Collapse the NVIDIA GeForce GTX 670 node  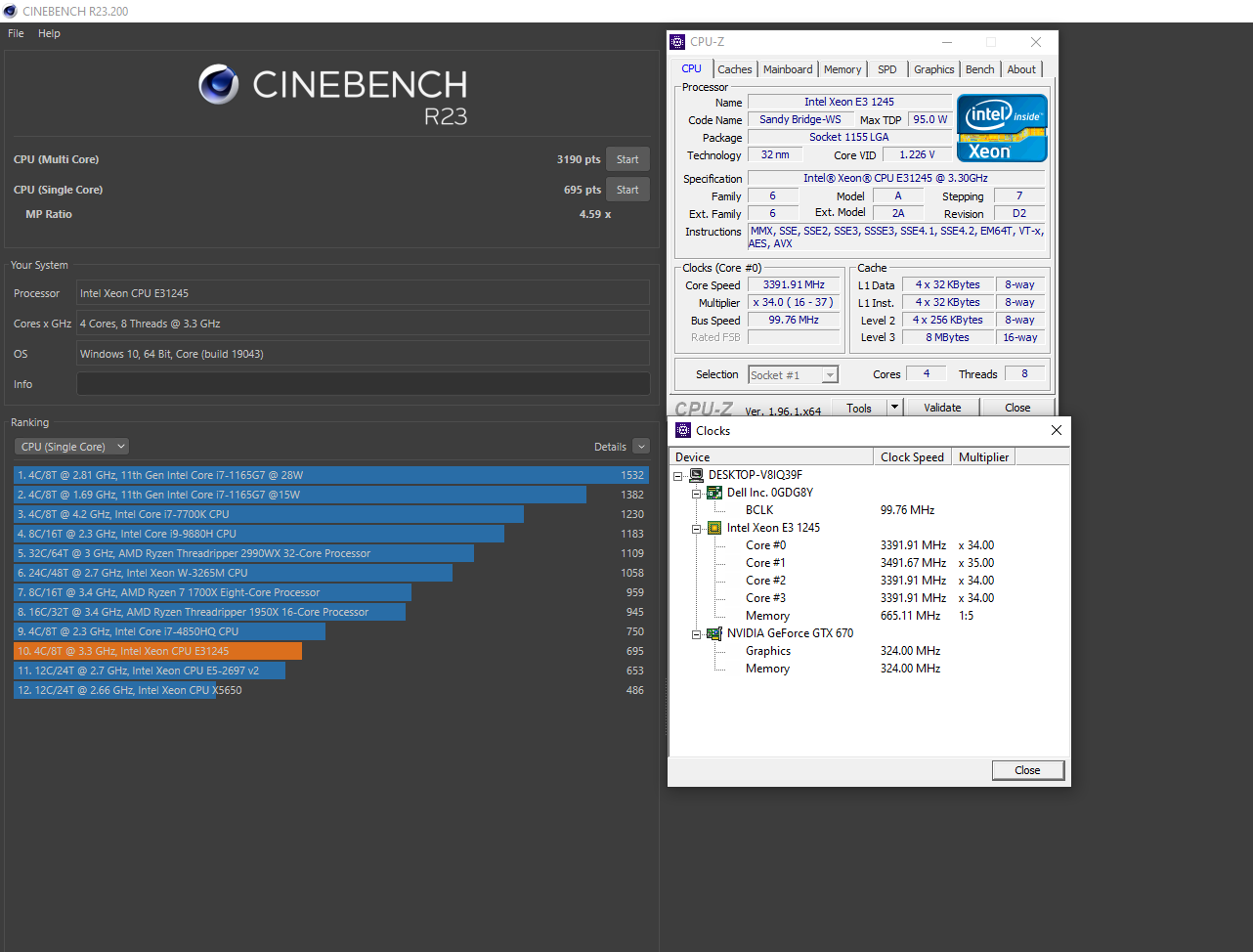point(696,632)
